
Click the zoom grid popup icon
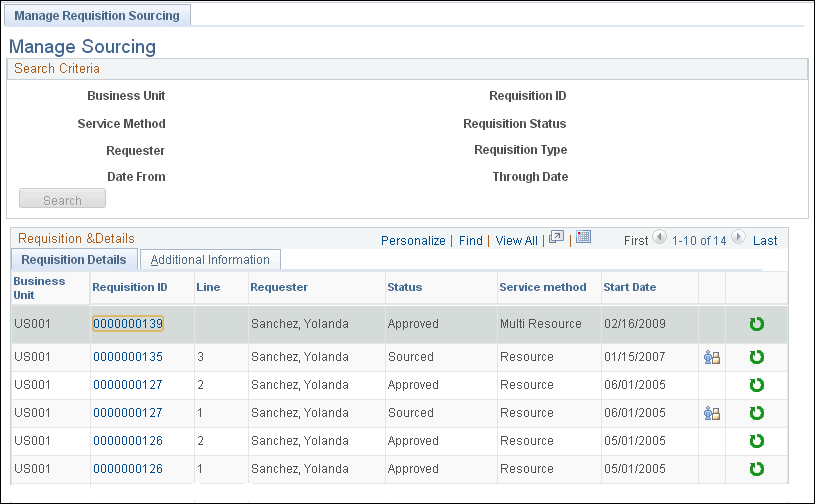(556, 237)
